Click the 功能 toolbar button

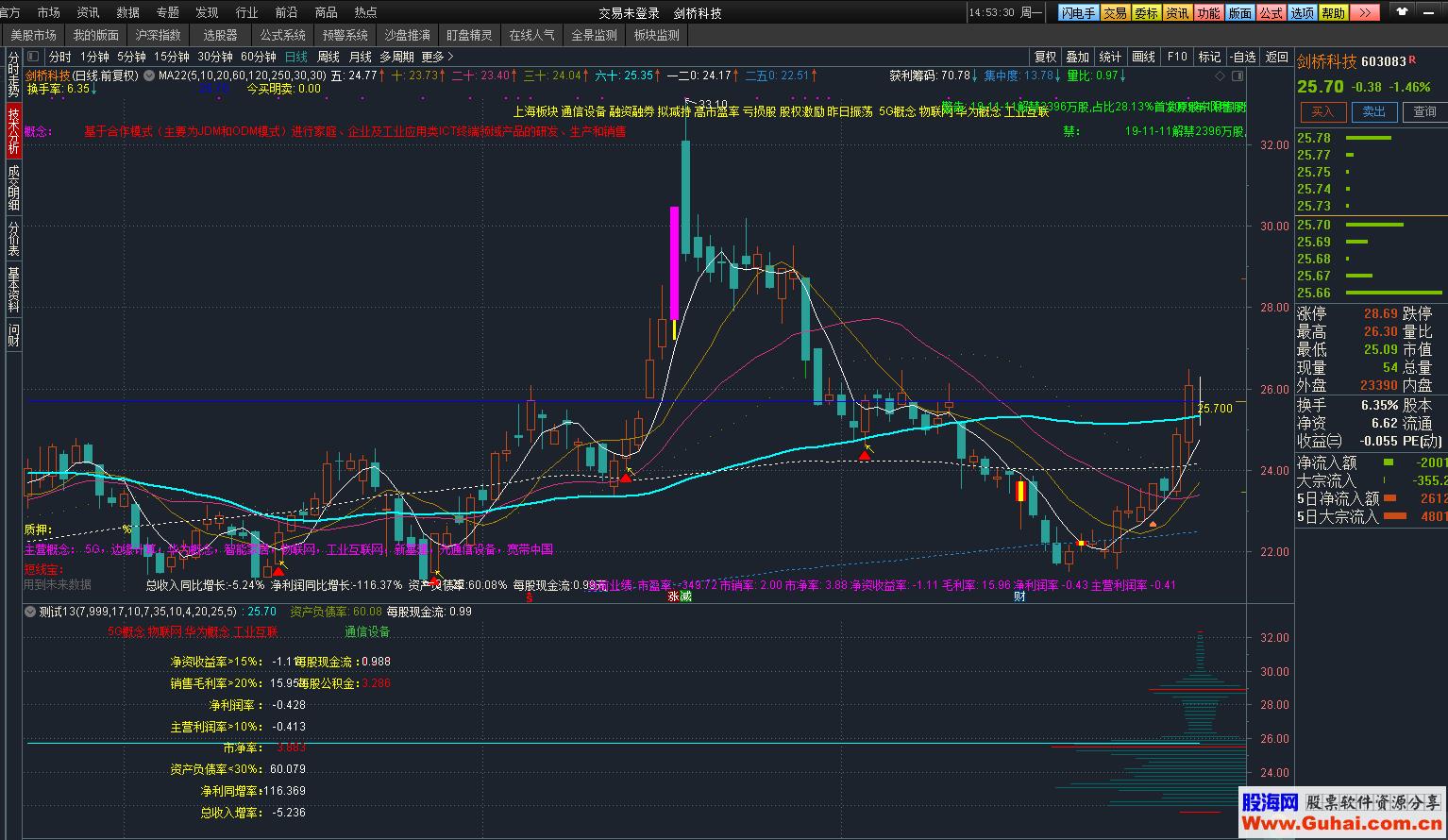pyautogui.click(x=1208, y=13)
